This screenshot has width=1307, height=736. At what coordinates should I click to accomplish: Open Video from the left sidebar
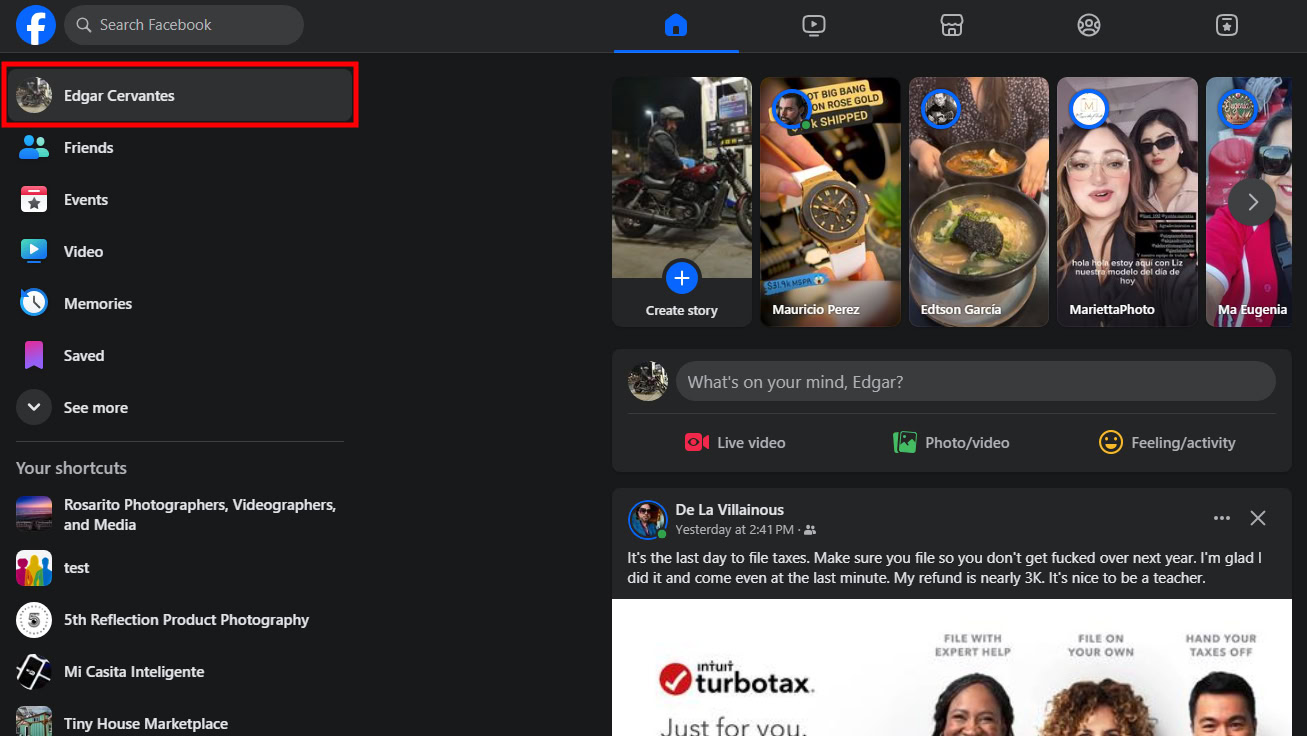point(180,252)
